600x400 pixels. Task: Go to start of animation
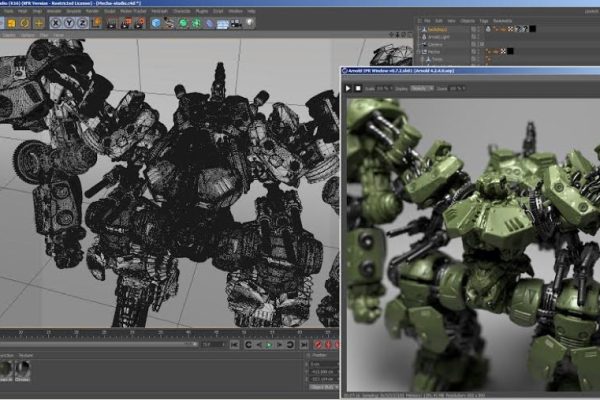click(234, 345)
